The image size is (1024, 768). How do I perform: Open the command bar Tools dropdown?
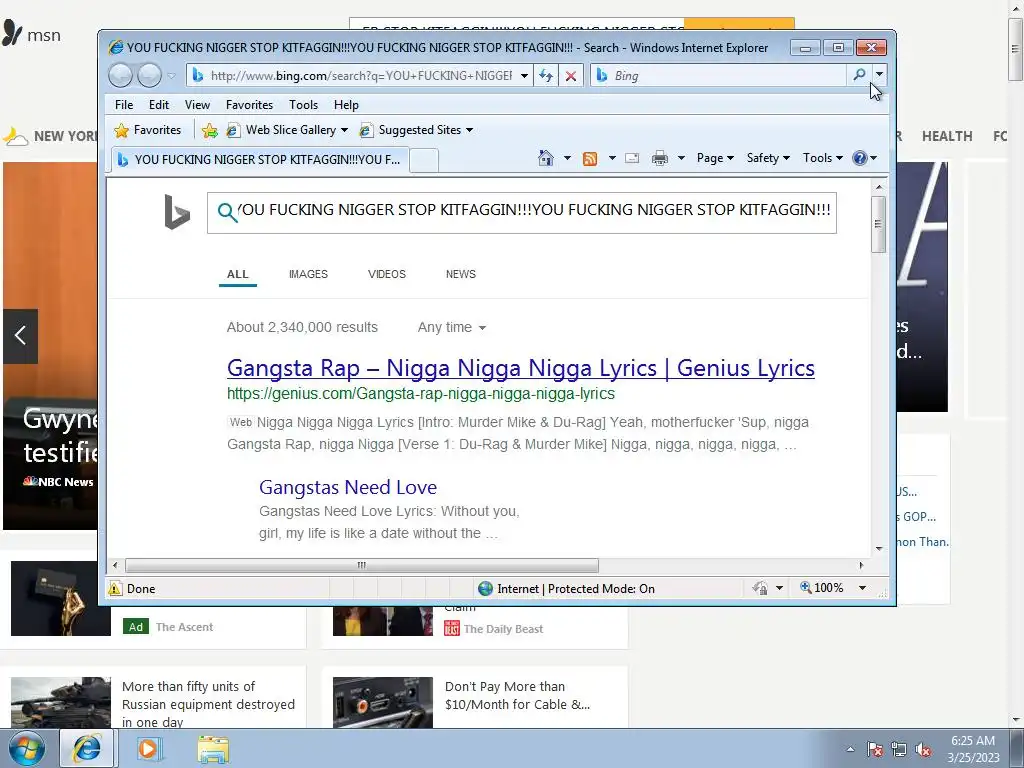pyautogui.click(x=823, y=158)
